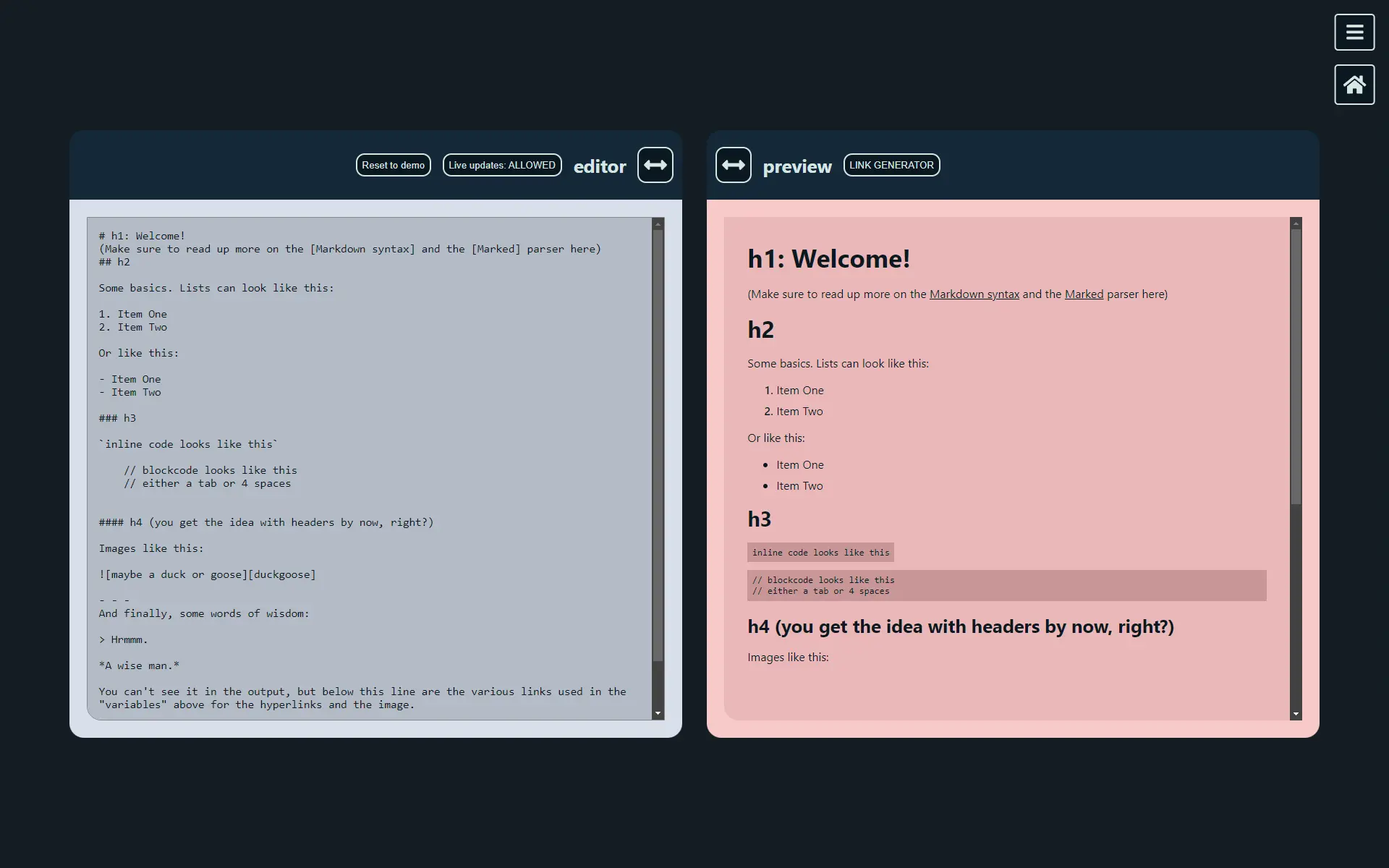
Task: Expand the editor with the arrows icon
Action: click(655, 165)
